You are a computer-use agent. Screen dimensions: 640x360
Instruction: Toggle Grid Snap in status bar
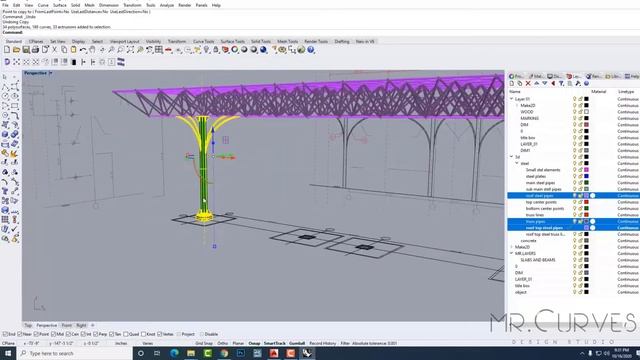[204, 344]
